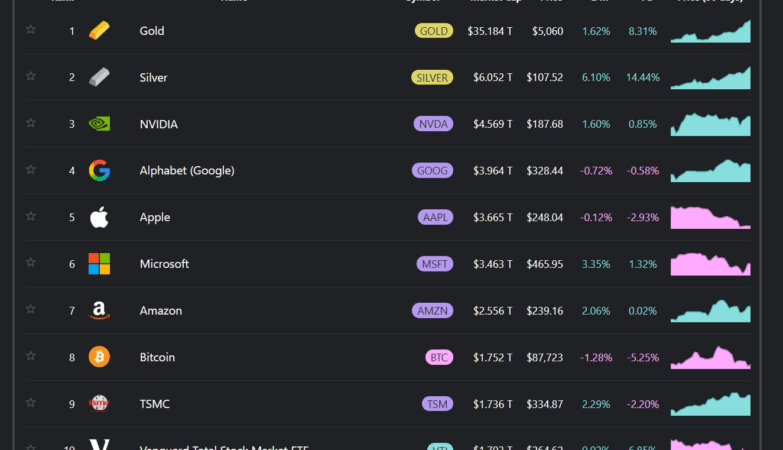The height and width of the screenshot is (450, 783).
Task: Toggle favorite star for Bitcoin
Action: click(31, 356)
